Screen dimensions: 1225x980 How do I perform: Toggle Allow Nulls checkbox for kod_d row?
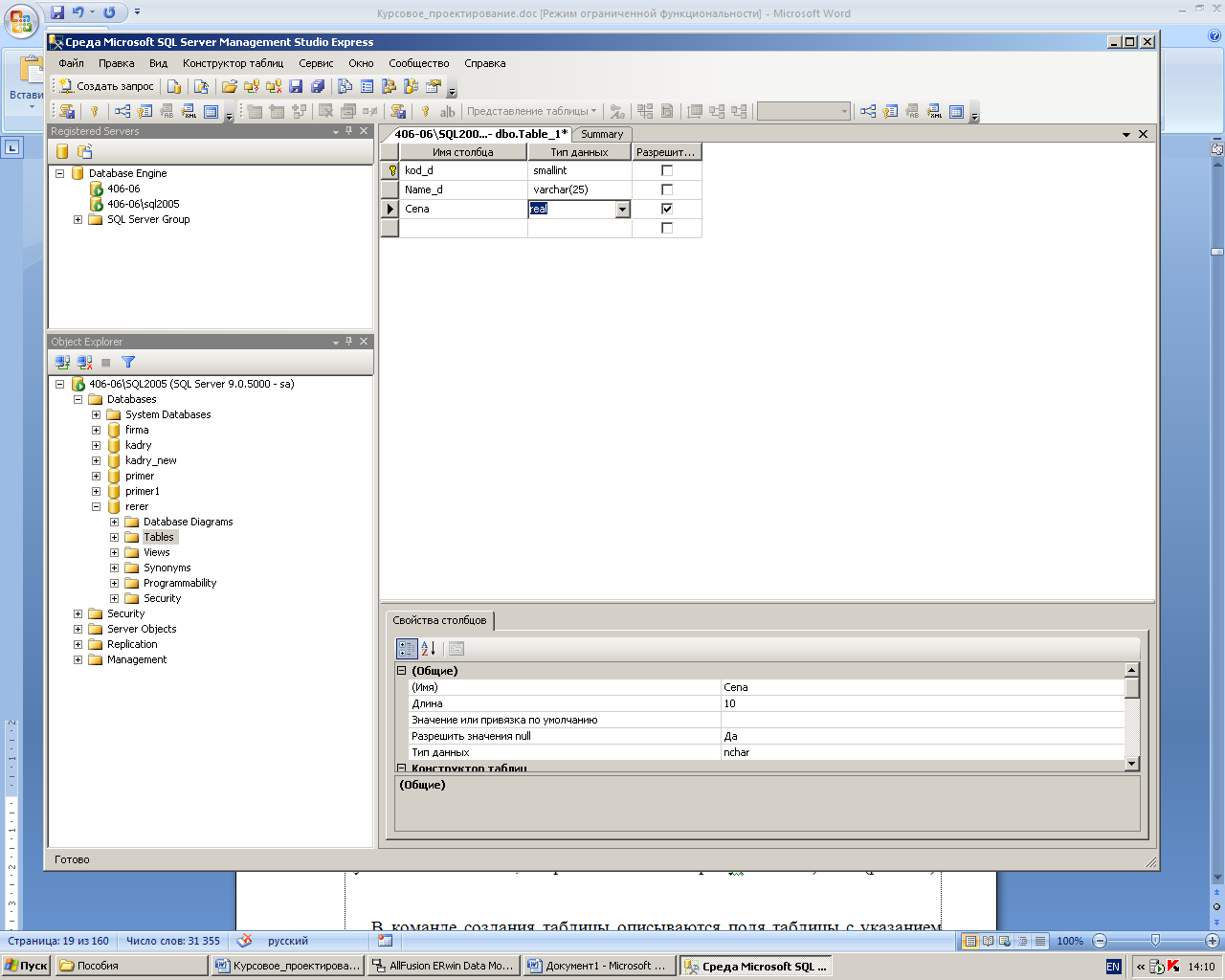point(667,170)
